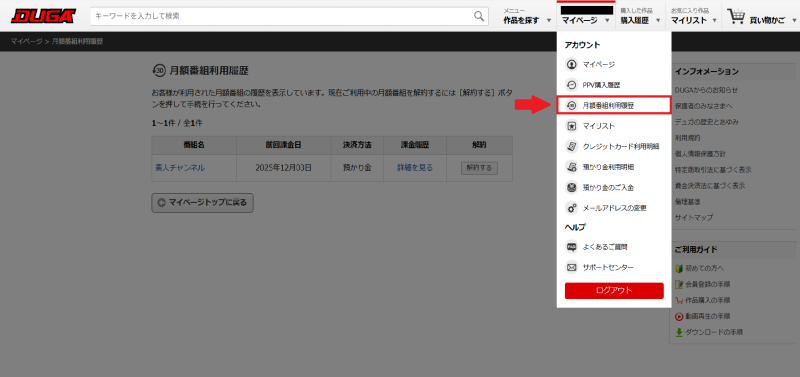Click the メールアドレスの変更 gear icon
Image resolution: width=800 pixels, height=377 pixels.
click(x=572, y=208)
